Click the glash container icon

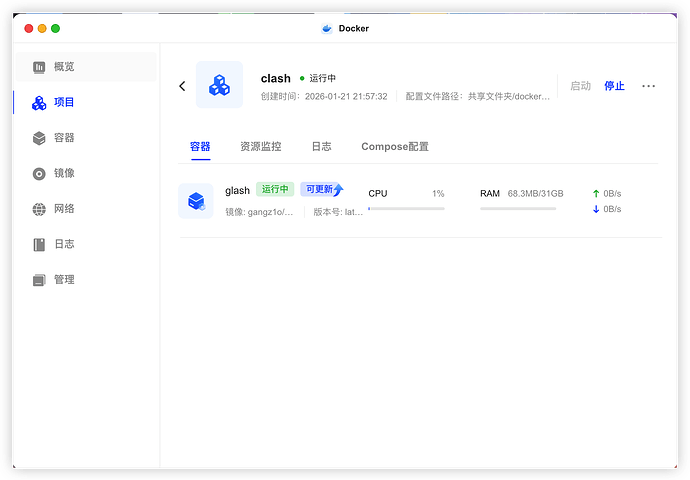click(196, 201)
